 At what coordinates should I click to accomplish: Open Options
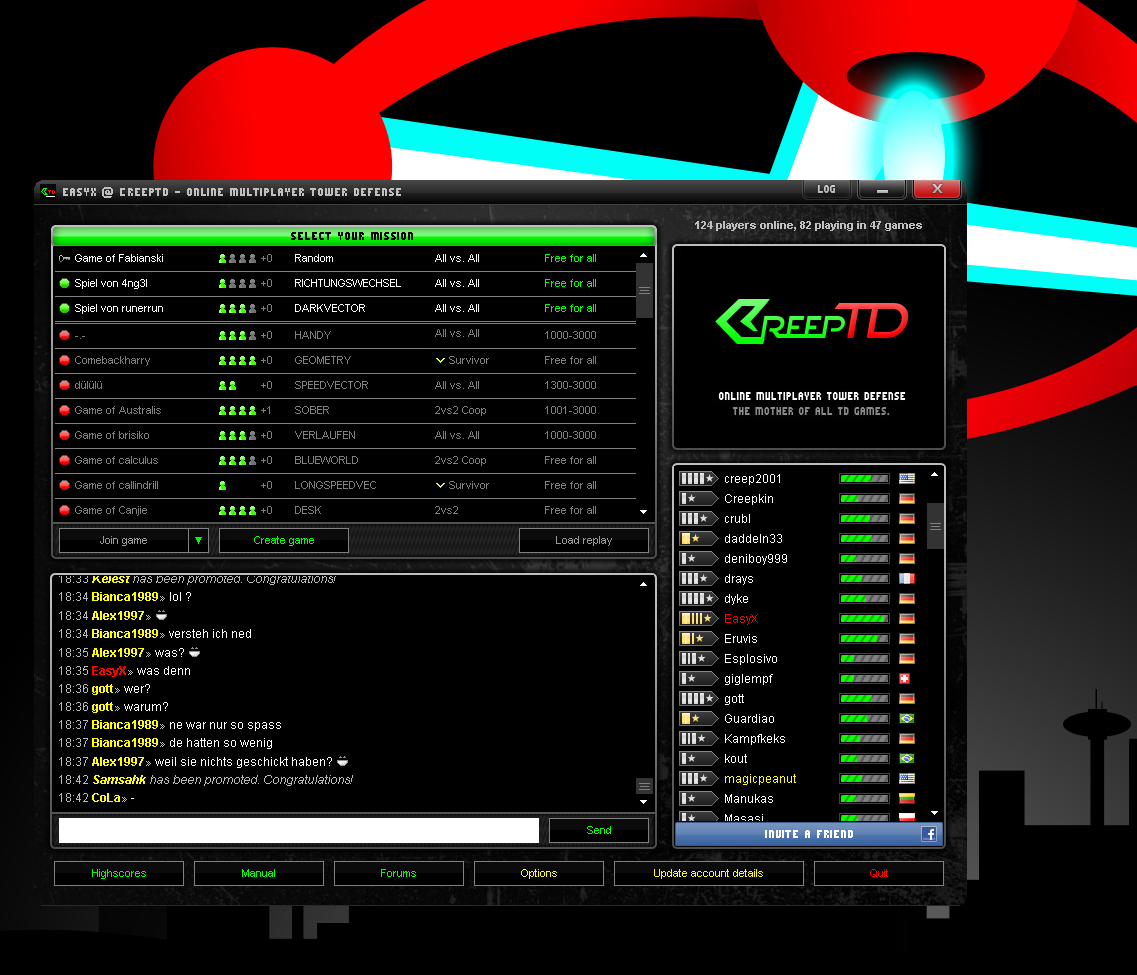click(x=539, y=874)
